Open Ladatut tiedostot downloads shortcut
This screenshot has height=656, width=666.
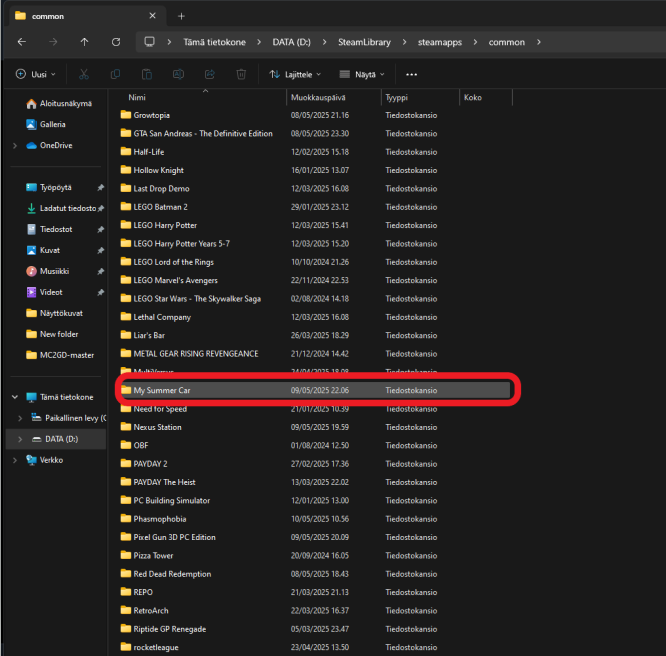(x=62, y=208)
